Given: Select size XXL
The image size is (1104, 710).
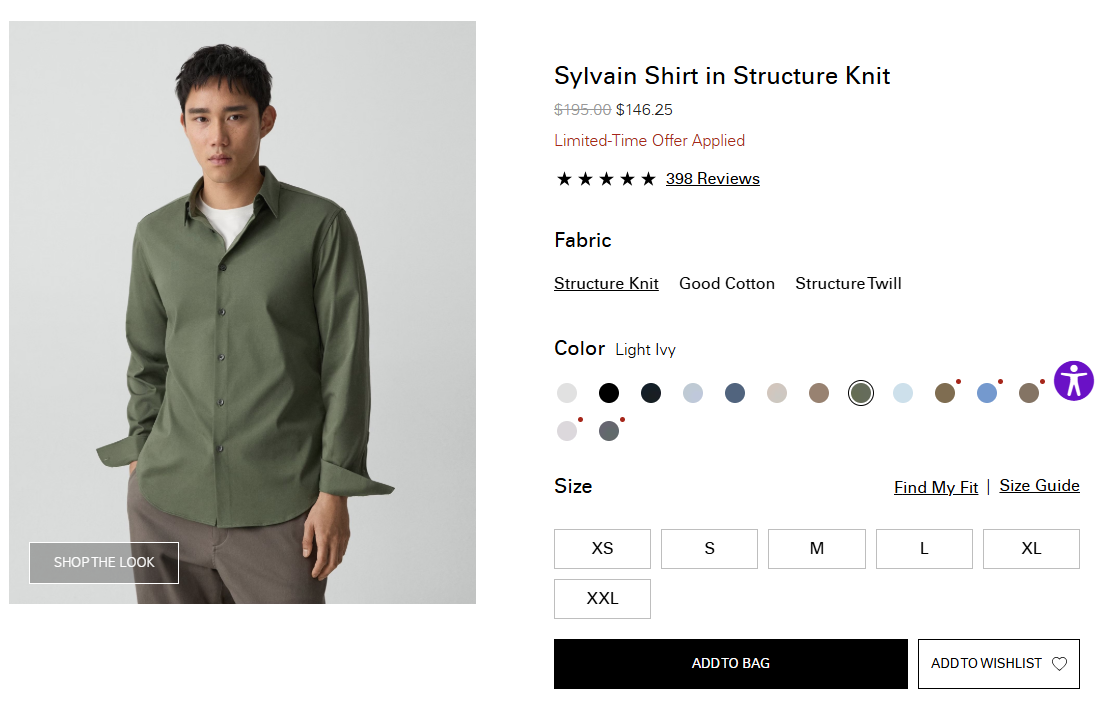Looking at the screenshot, I should click(x=602, y=599).
